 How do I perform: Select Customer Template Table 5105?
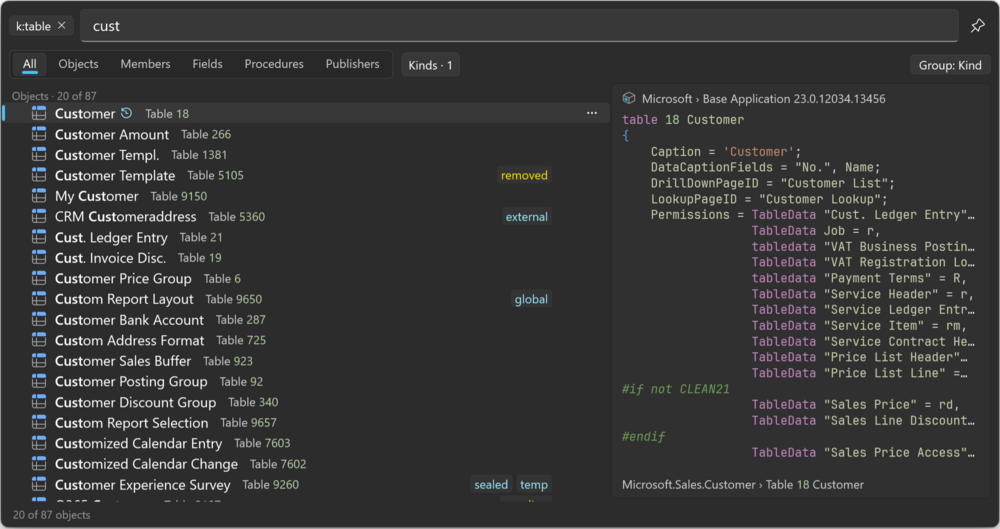tap(306, 175)
